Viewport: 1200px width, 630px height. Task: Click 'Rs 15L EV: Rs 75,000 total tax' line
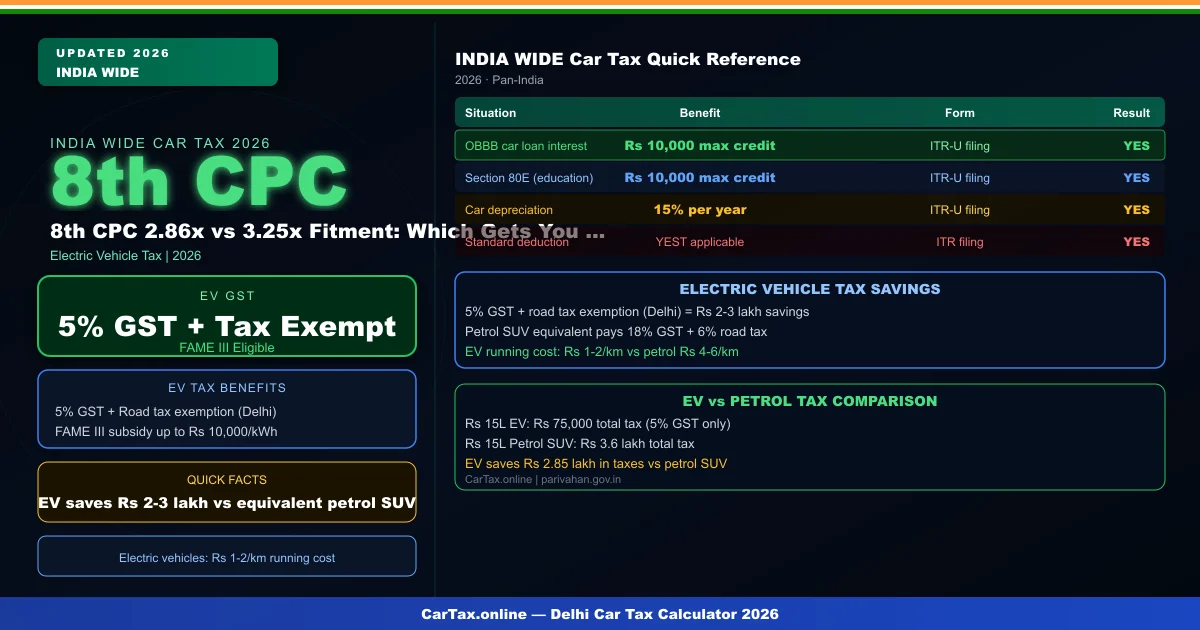(x=598, y=424)
